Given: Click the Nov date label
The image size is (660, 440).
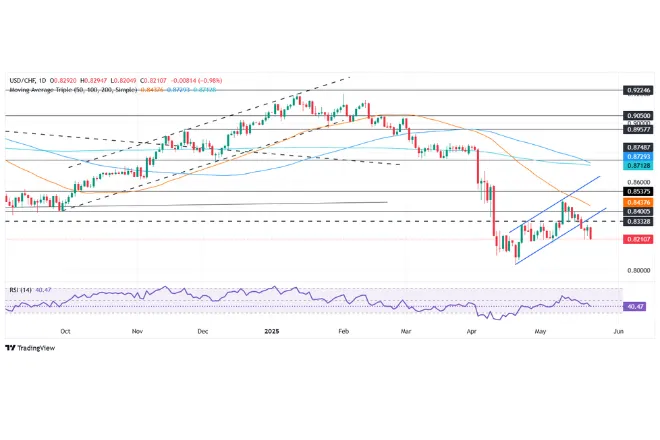Looking at the screenshot, I should click(137, 331).
